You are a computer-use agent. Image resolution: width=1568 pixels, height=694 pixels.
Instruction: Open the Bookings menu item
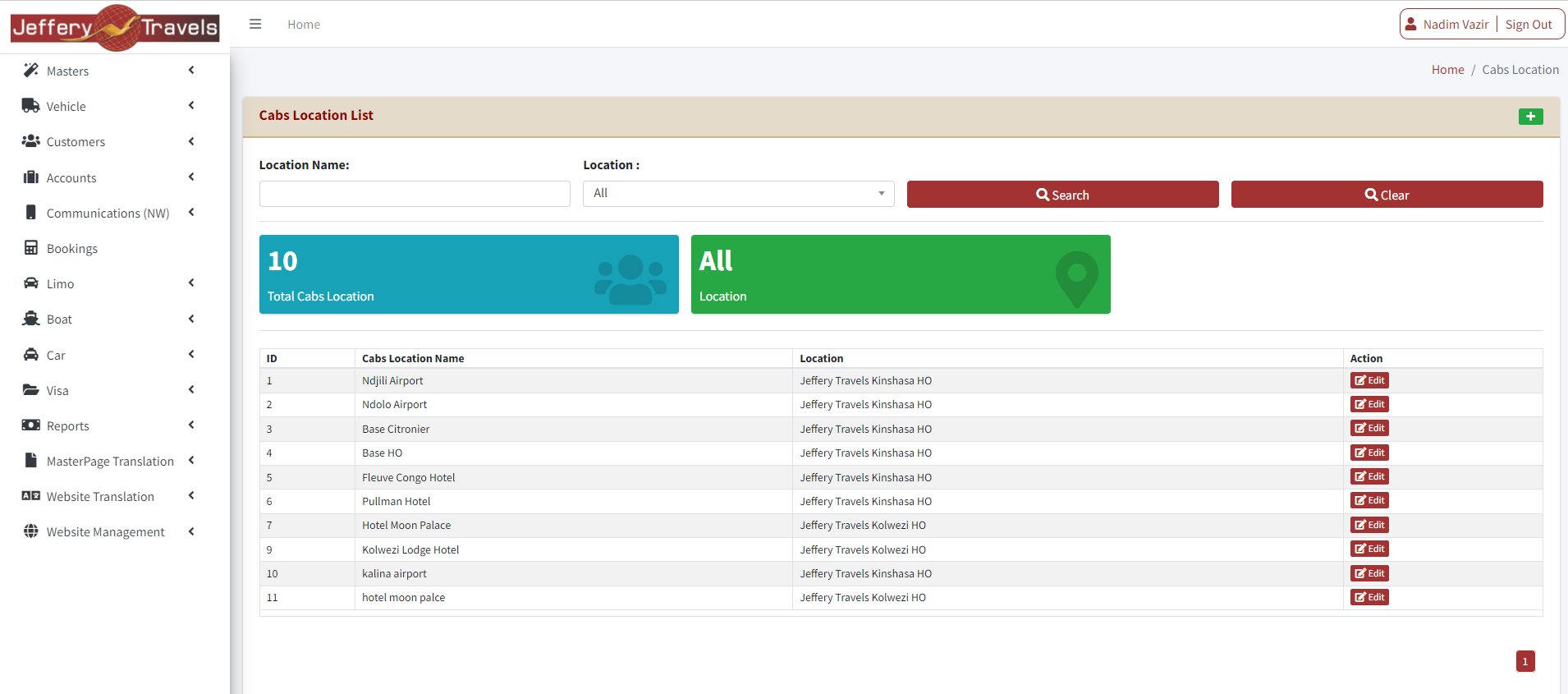(x=72, y=249)
